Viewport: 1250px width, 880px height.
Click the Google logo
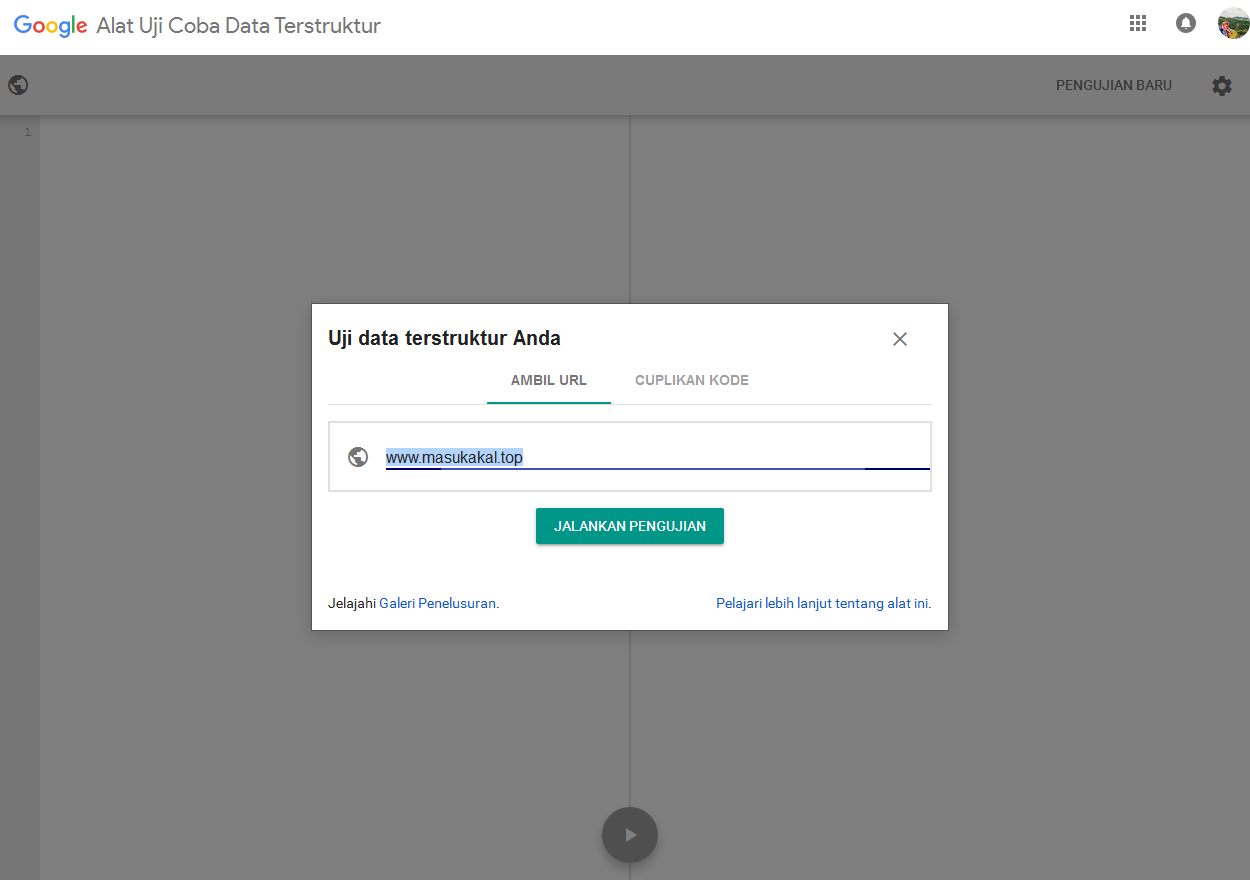[51, 26]
